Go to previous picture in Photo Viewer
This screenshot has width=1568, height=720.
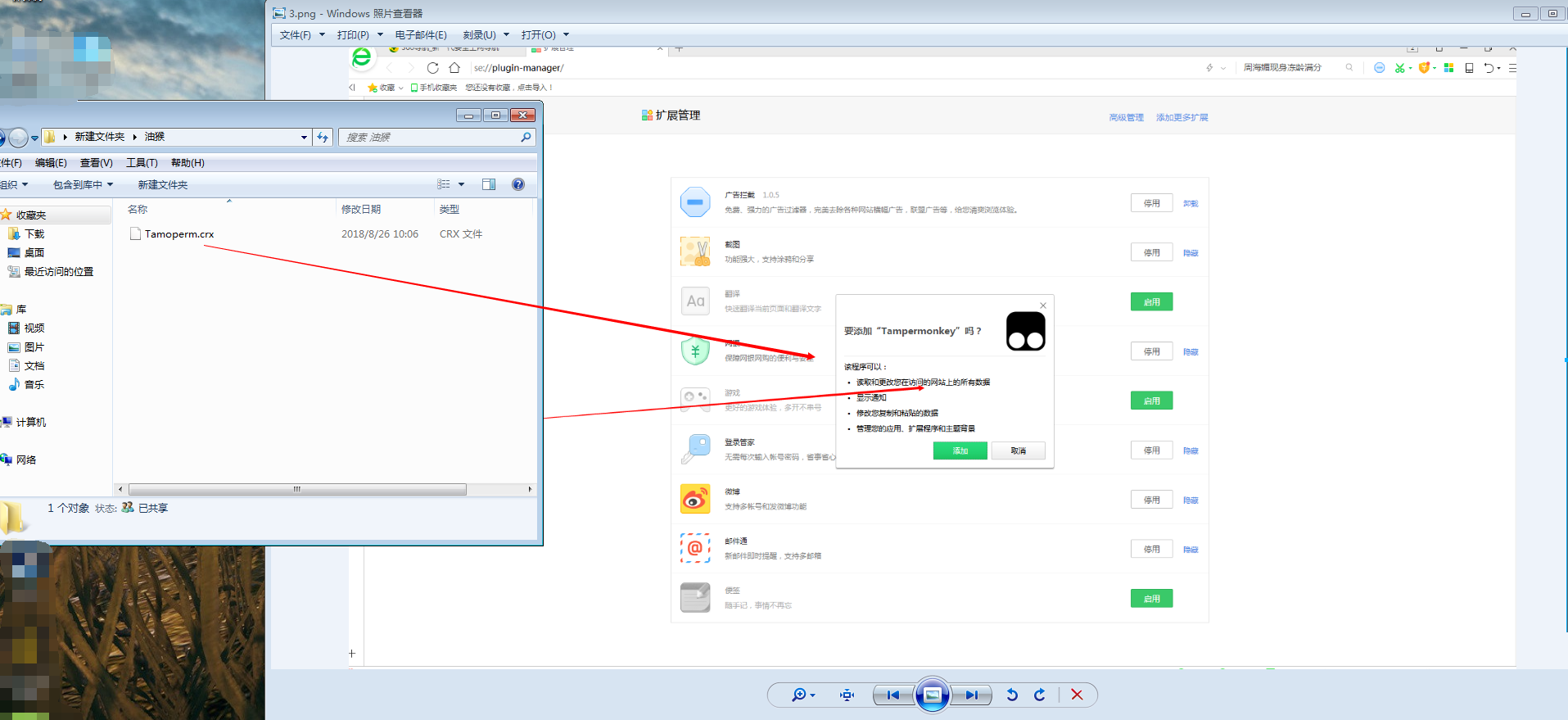point(893,695)
